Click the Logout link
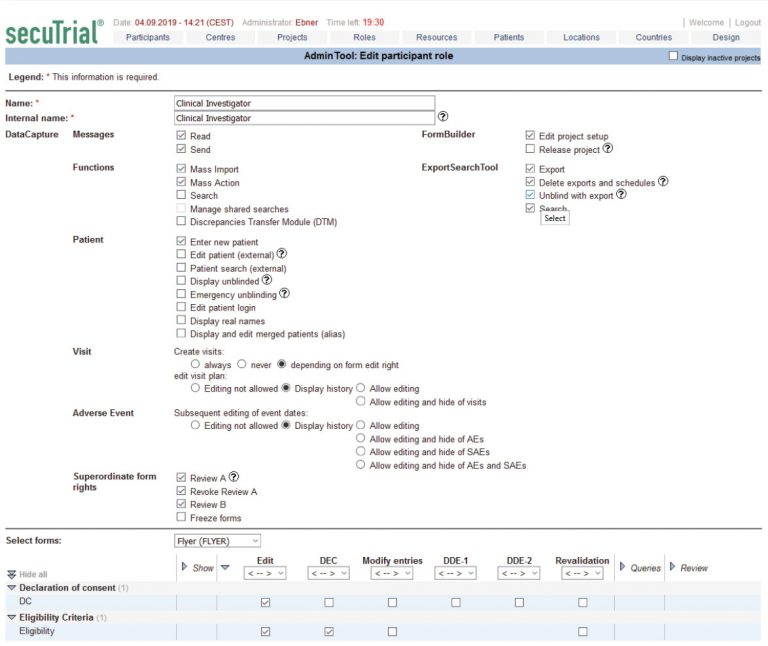Image resolution: width=768 pixels, height=646 pixels. pos(747,22)
